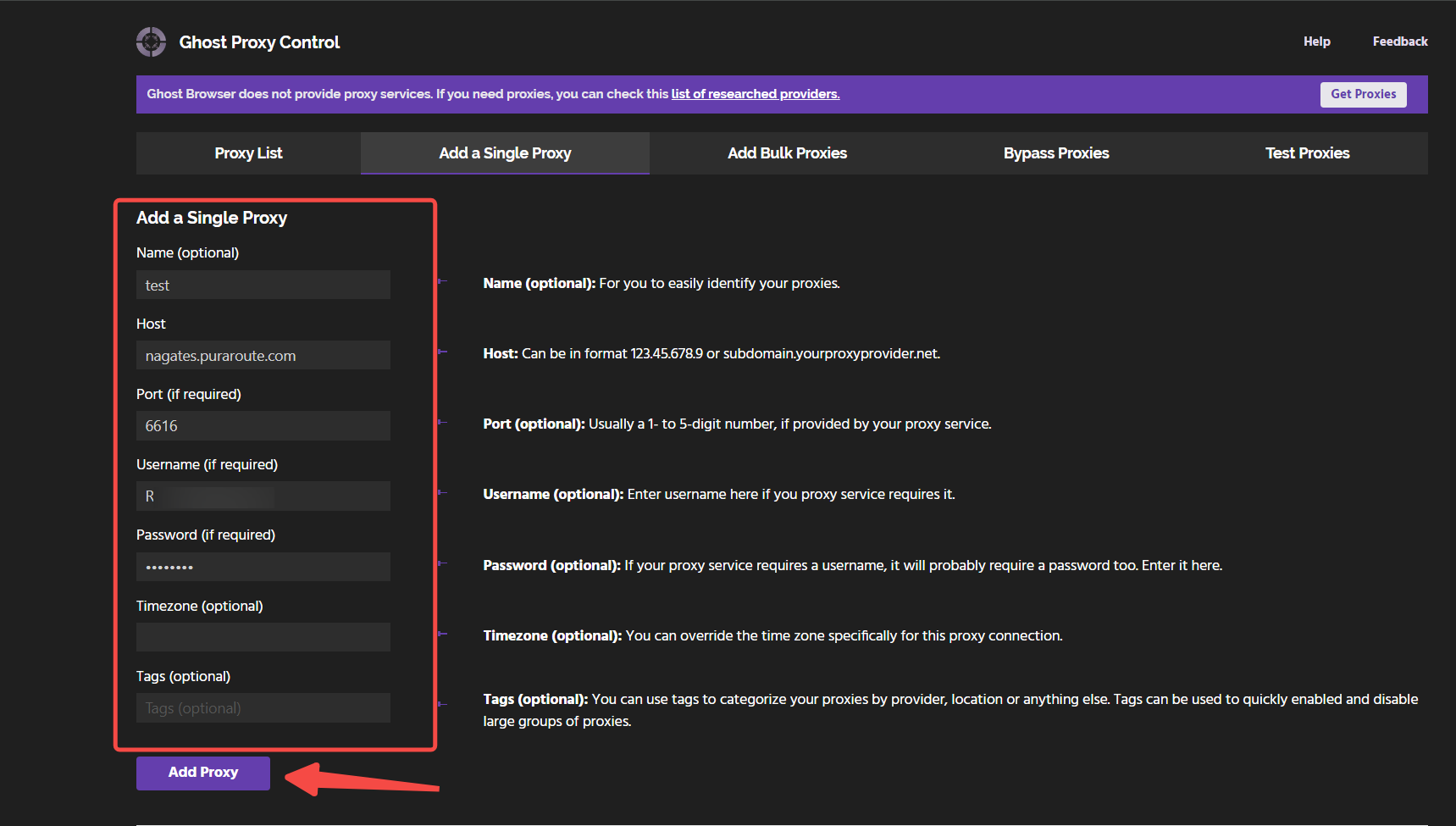Screen dimensions: 1456x826
Task: Click the Add a Single Proxy form heading
Action: [x=212, y=218]
